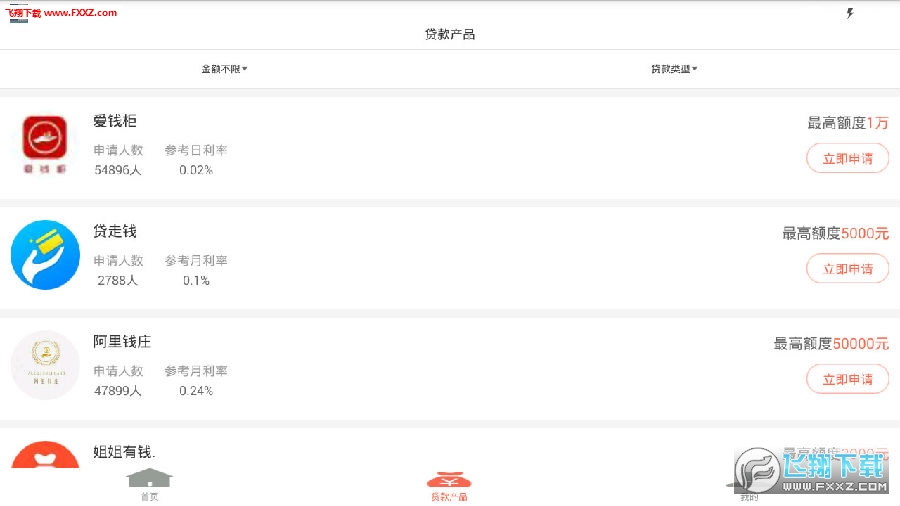Screen dimensions: 900x506
Task: Click the 阿里钱庄 round logo icon
Action: click(45, 365)
